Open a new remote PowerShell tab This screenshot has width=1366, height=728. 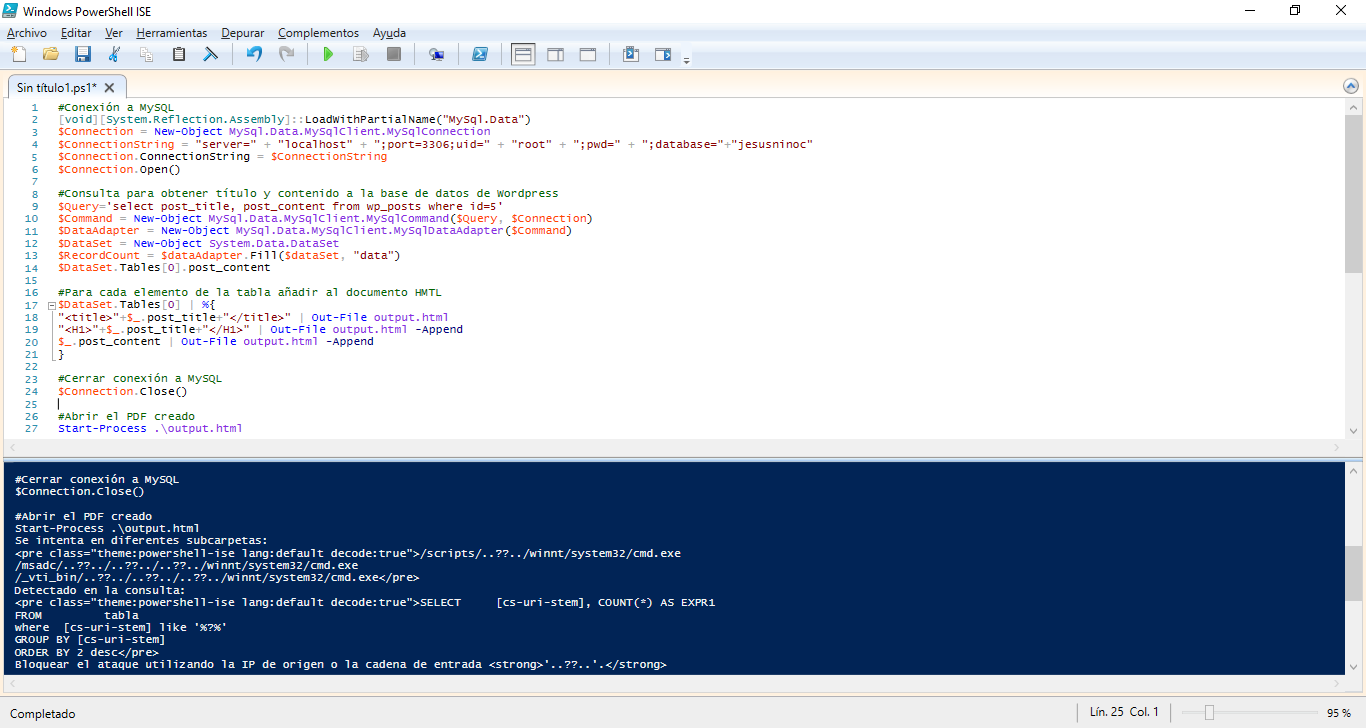coord(436,54)
